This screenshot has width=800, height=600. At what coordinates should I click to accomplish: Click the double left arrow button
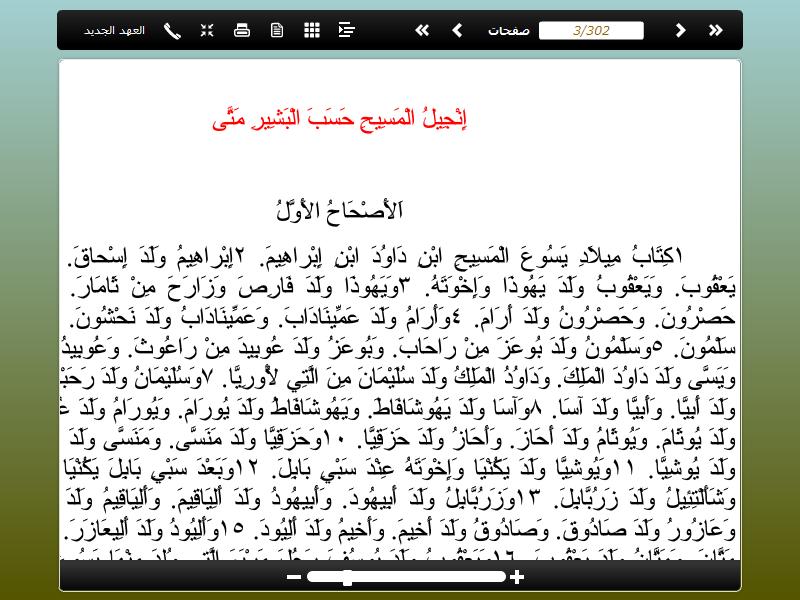422,30
